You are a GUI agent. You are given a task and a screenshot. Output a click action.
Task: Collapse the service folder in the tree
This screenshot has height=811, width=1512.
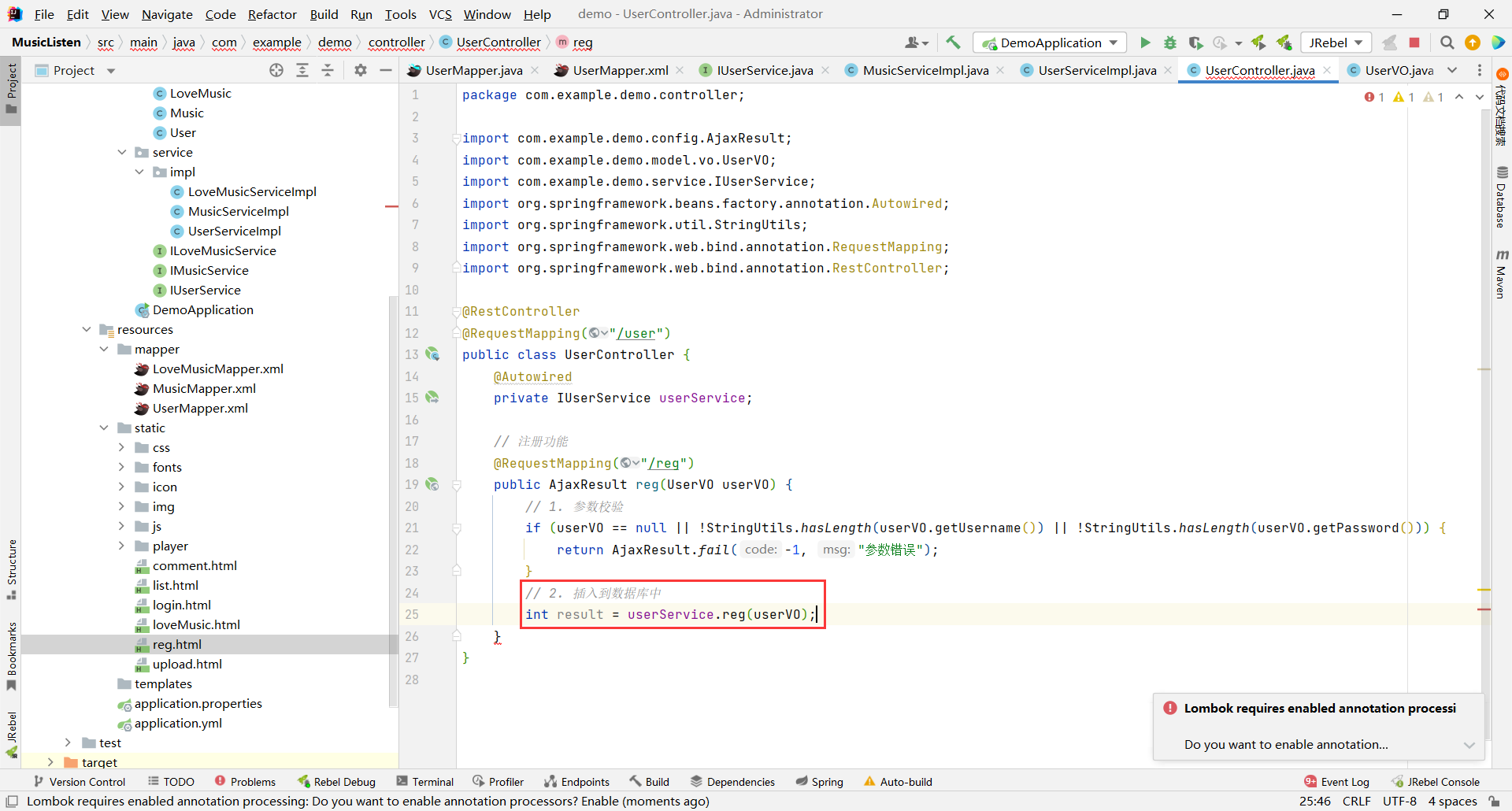pyautogui.click(x=121, y=152)
